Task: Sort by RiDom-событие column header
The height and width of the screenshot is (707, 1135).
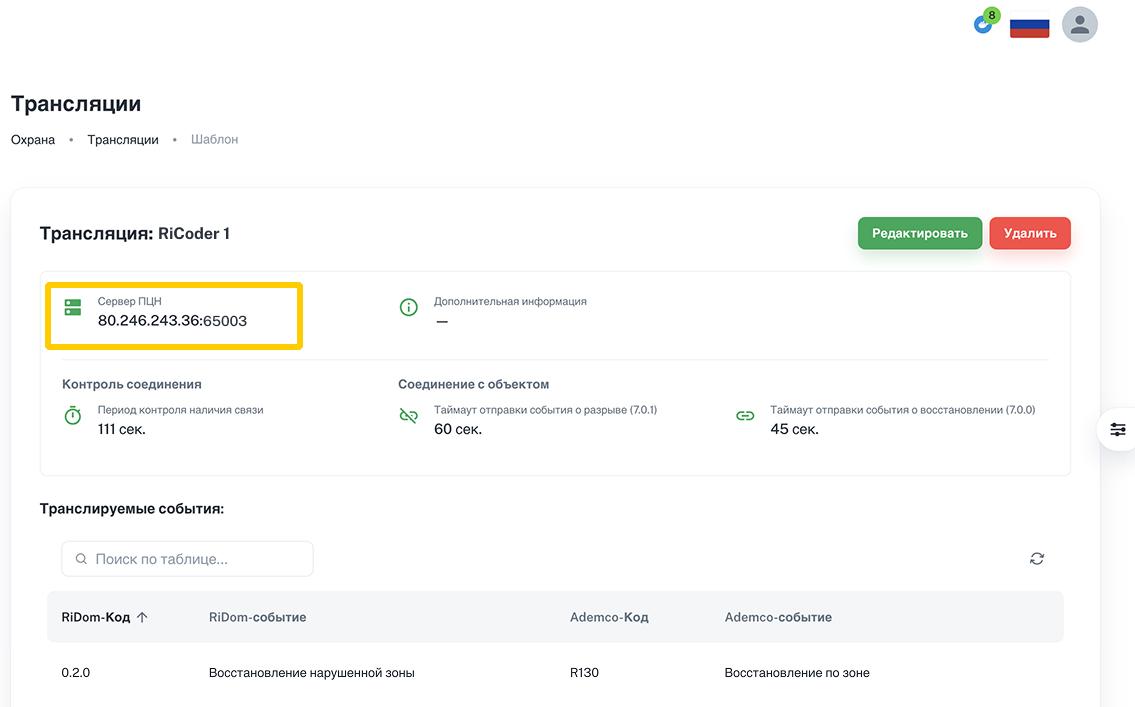Action: (x=258, y=617)
